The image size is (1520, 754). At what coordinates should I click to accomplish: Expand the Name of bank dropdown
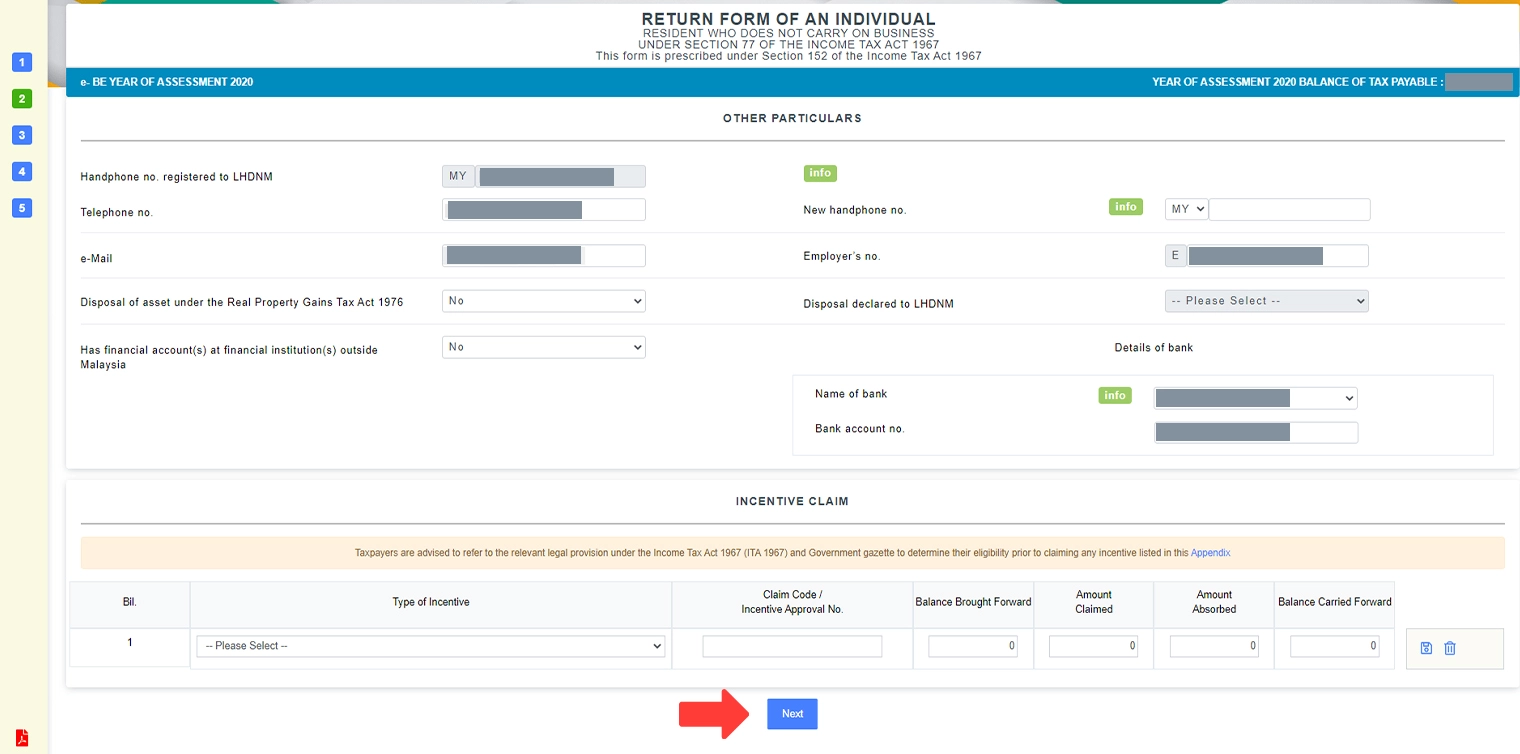1255,397
